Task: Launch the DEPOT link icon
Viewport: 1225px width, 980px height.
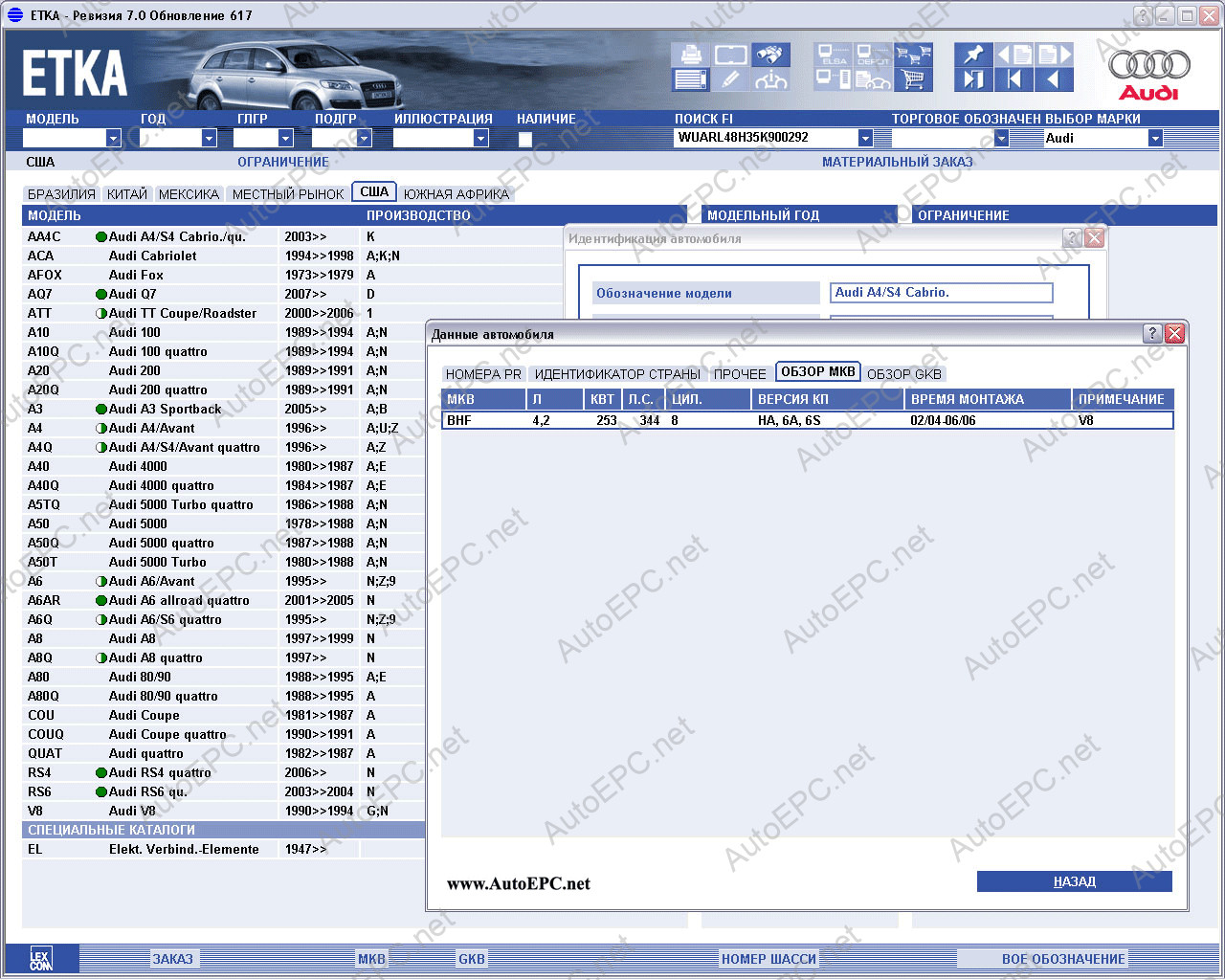Action: (873, 55)
